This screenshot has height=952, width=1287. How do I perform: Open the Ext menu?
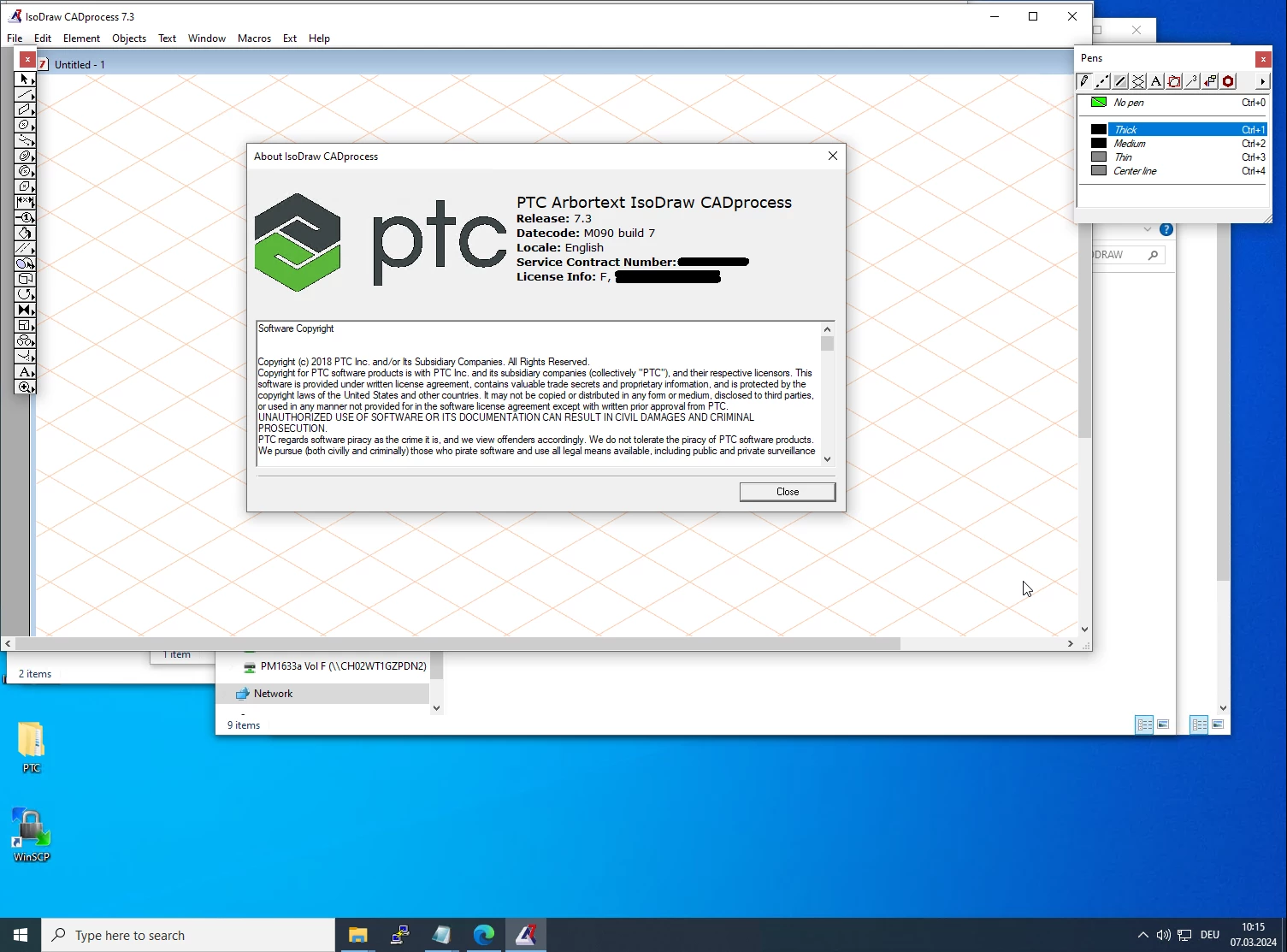pos(290,38)
